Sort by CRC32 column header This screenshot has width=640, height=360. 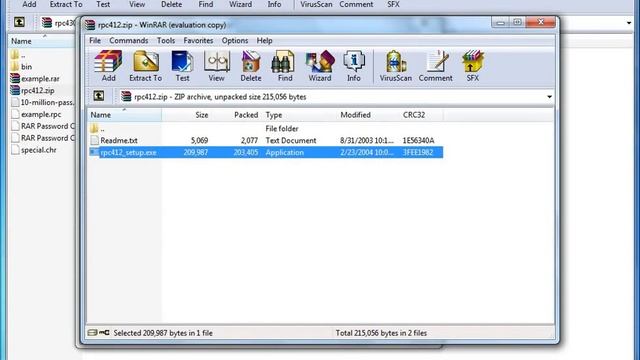pyautogui.click(x=422, y=115)
